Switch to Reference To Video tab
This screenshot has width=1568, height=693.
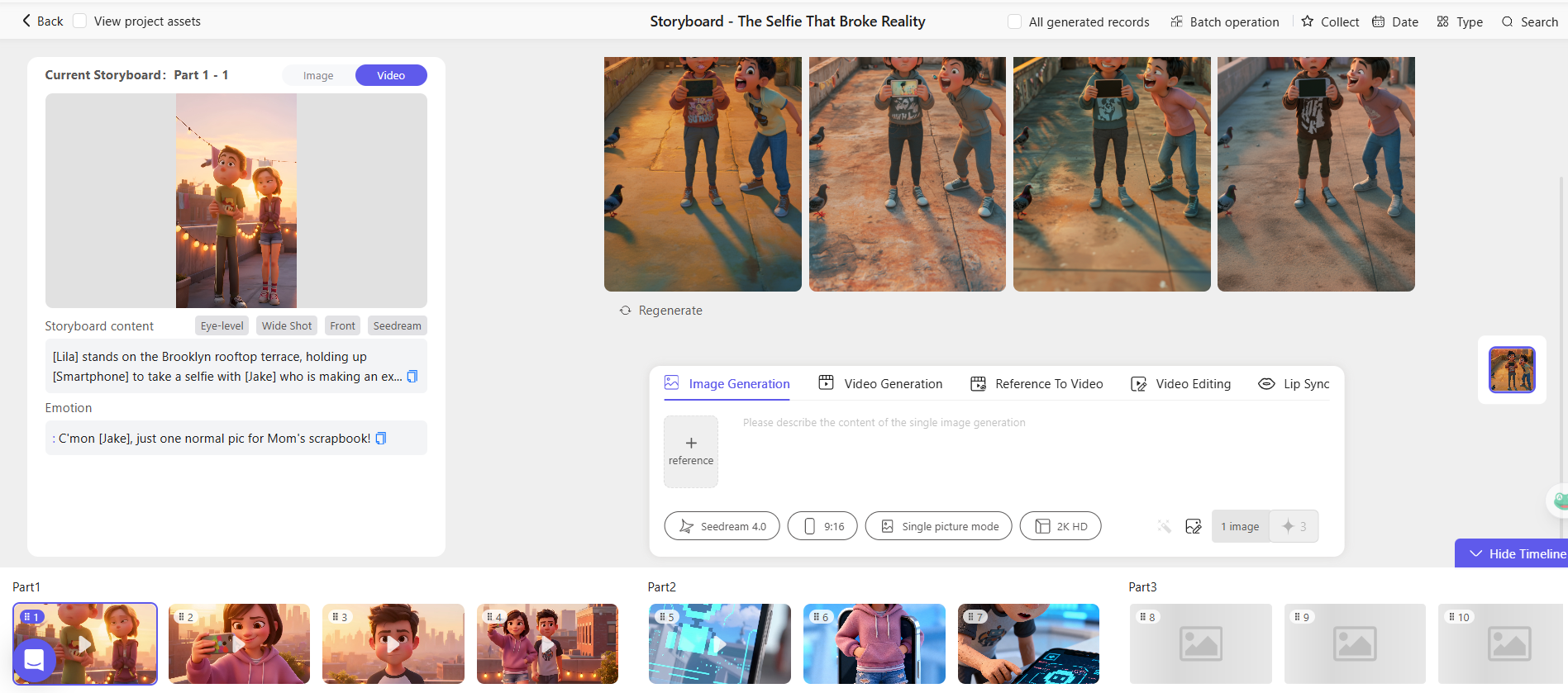1037,384
